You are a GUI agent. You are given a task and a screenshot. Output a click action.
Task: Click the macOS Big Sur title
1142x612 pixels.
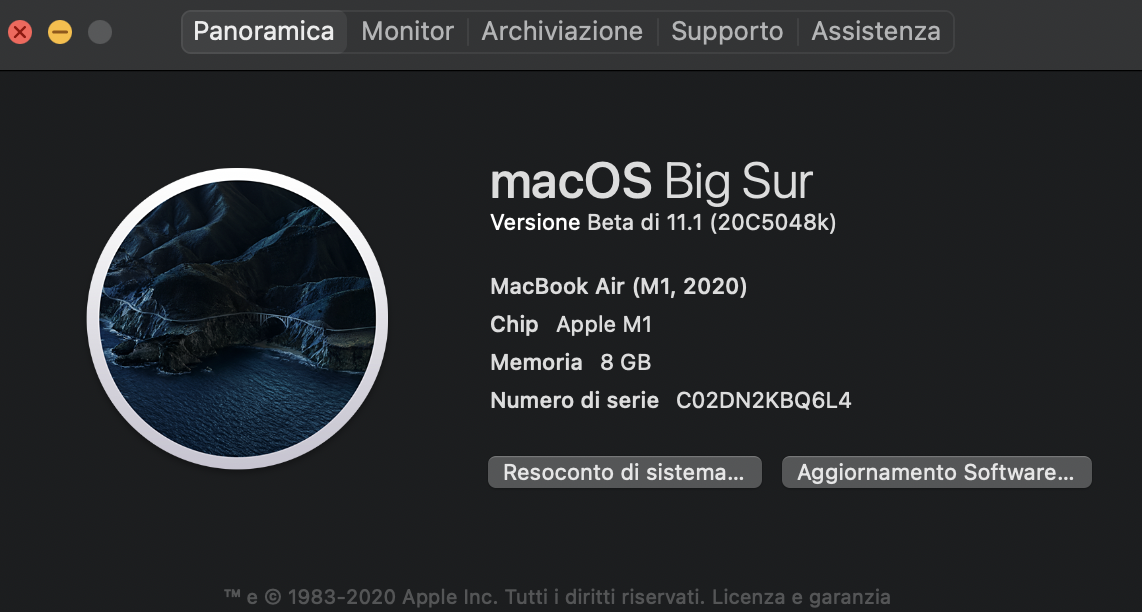point(651,181)
